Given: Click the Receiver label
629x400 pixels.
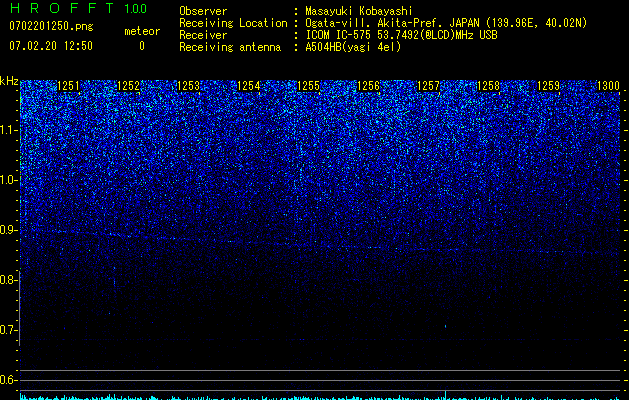Looking at the screenshot, I should pos(203,35).
